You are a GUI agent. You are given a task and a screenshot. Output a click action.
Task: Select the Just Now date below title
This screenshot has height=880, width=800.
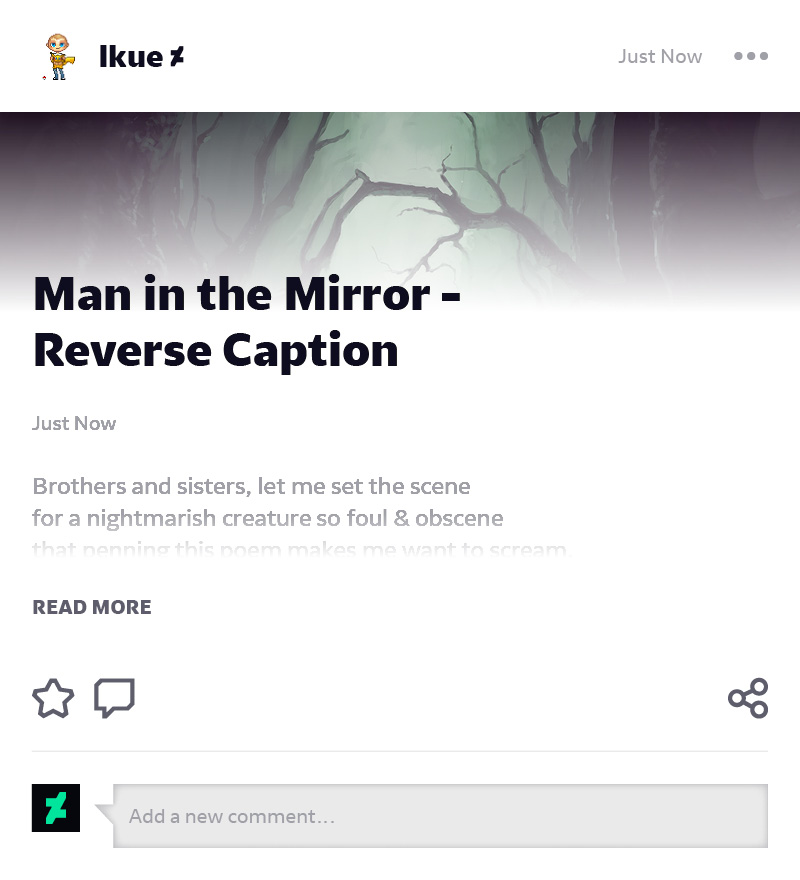pos(74,423)
